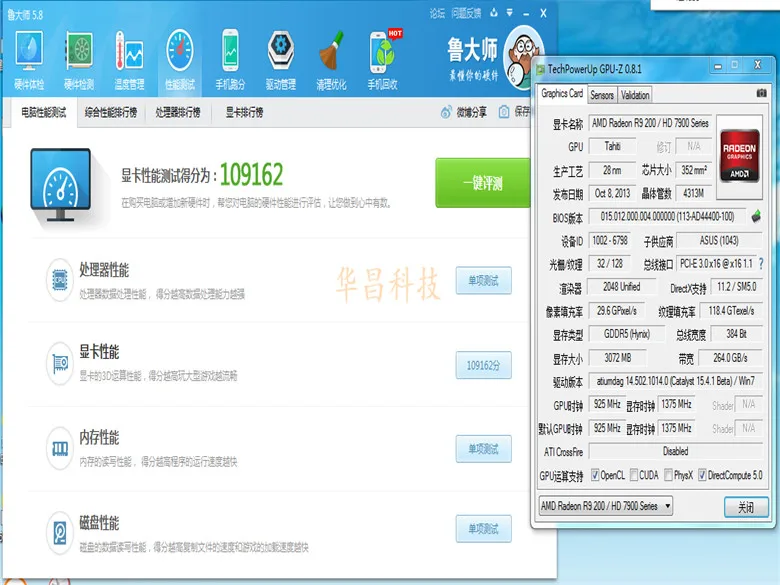The image size is (780, 585).
Task: Click title bar skin shirt icon
Action: pyautogui.click(x=493, y=13)
